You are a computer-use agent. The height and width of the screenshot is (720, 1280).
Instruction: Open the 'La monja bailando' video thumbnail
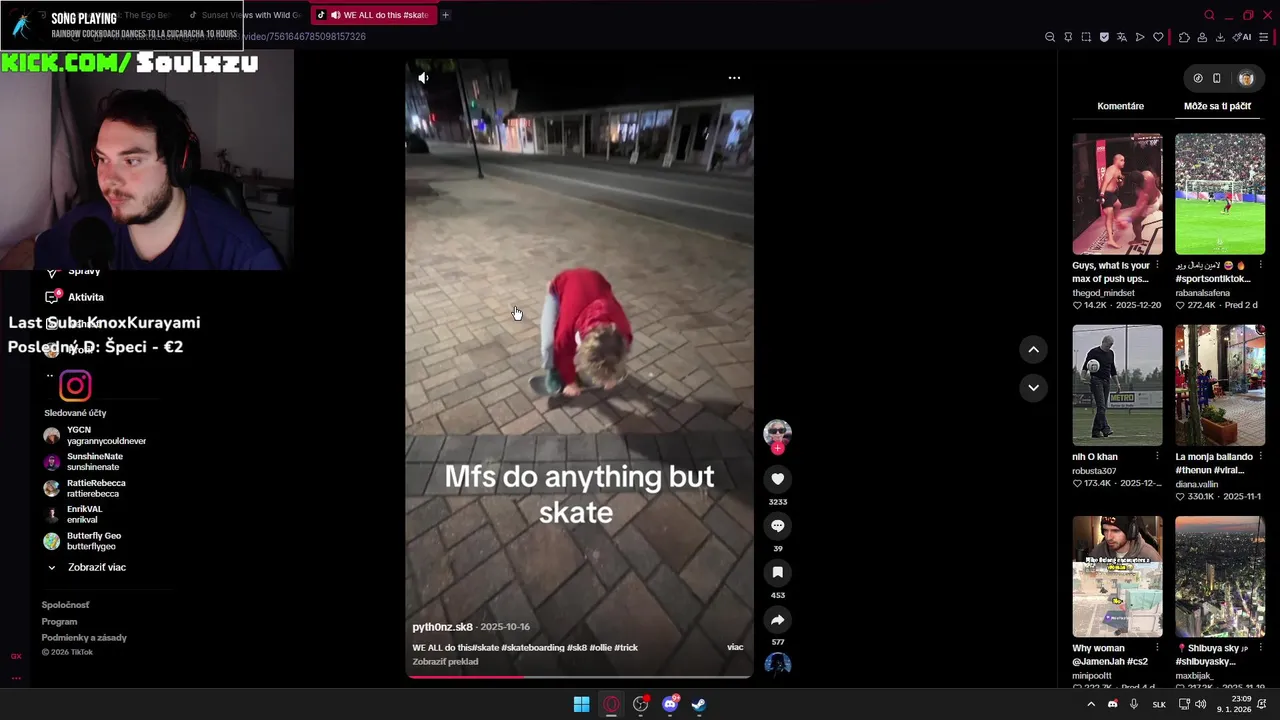pos(1219,385)
